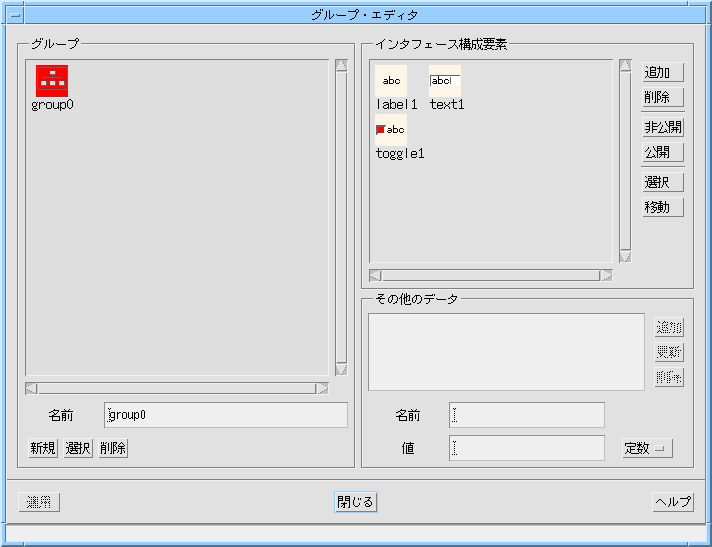Click the 削除 button under group name
The image size is (712, 547).
coord(113,448)
